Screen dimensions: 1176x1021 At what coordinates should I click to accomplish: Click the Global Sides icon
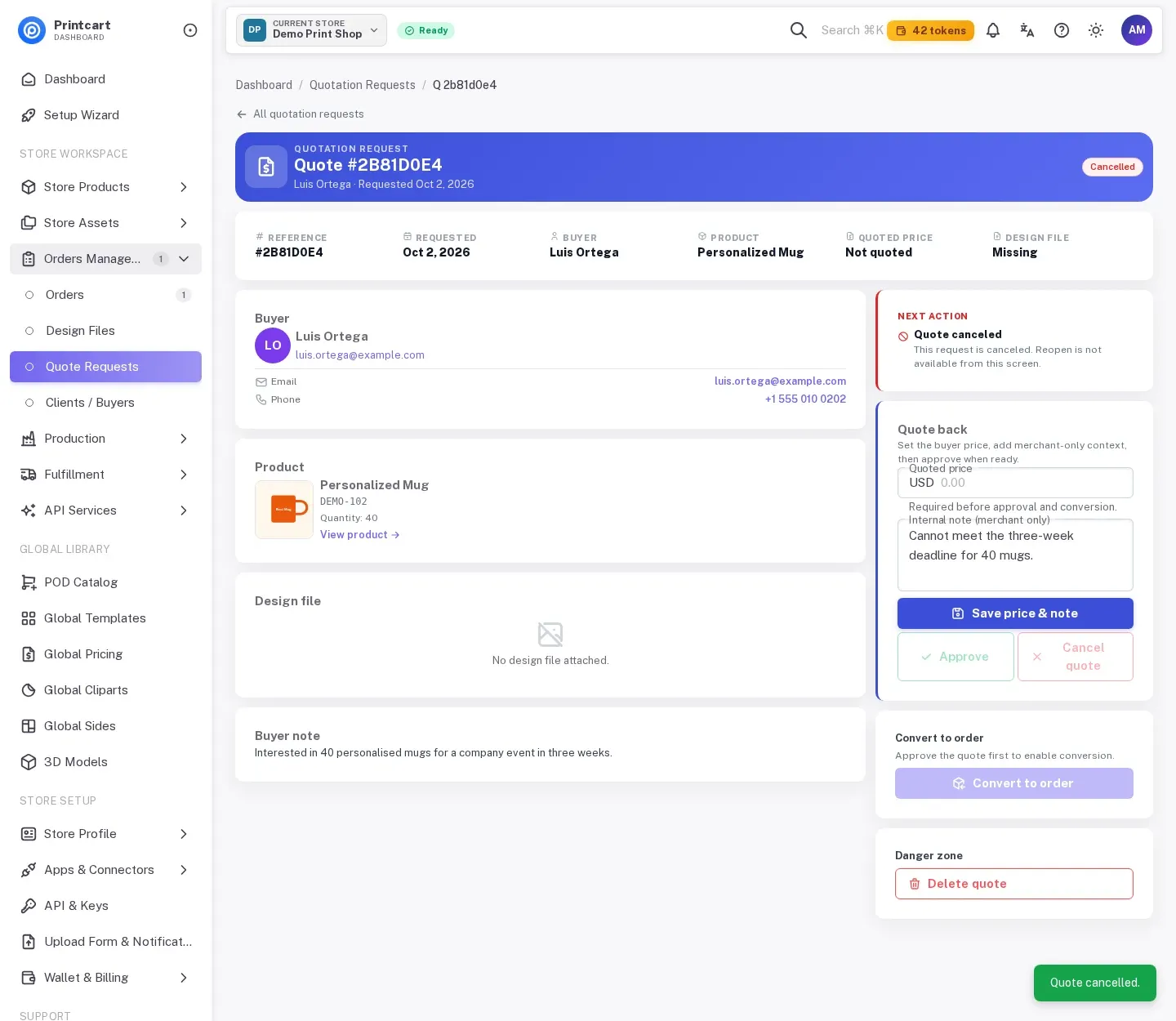pyautogui.click(x=29, y=726)
